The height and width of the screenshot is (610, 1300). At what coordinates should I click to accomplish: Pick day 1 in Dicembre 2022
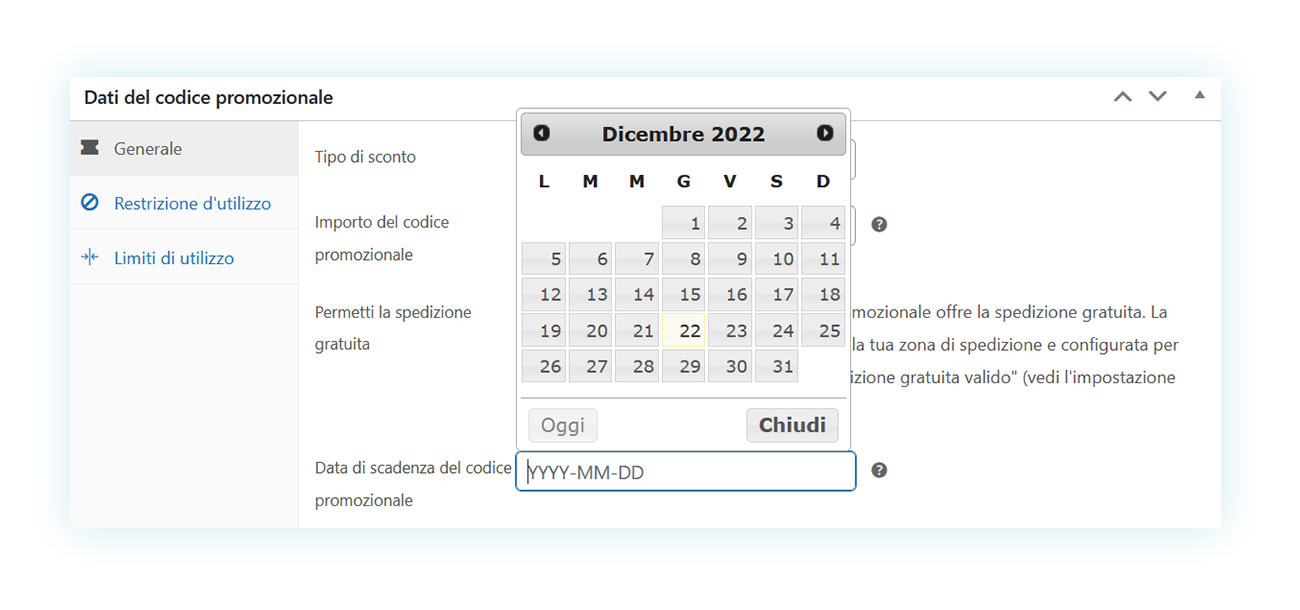click(x=684, y=222)
